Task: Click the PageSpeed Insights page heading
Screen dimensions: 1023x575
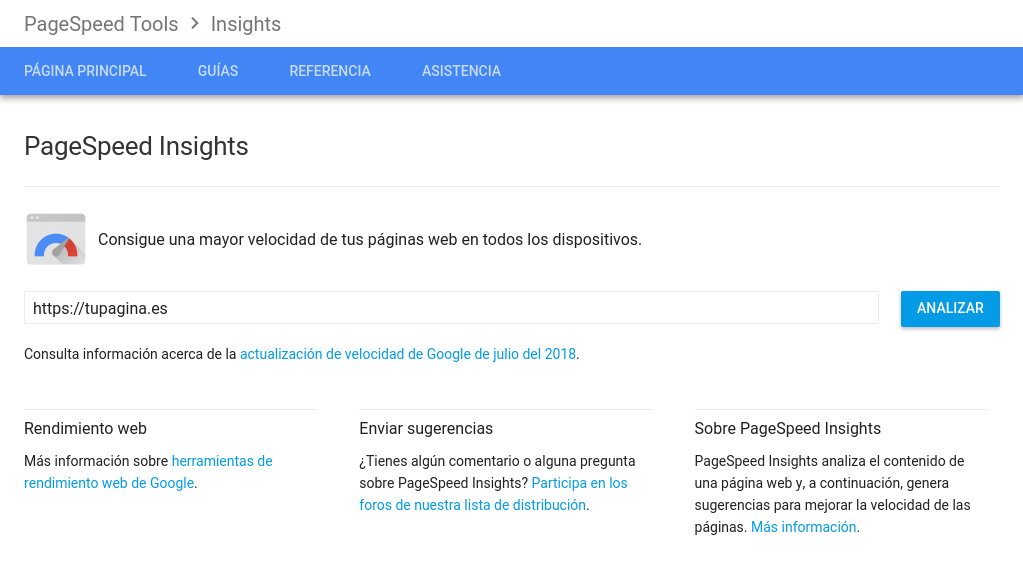Action: pos(136,146)
